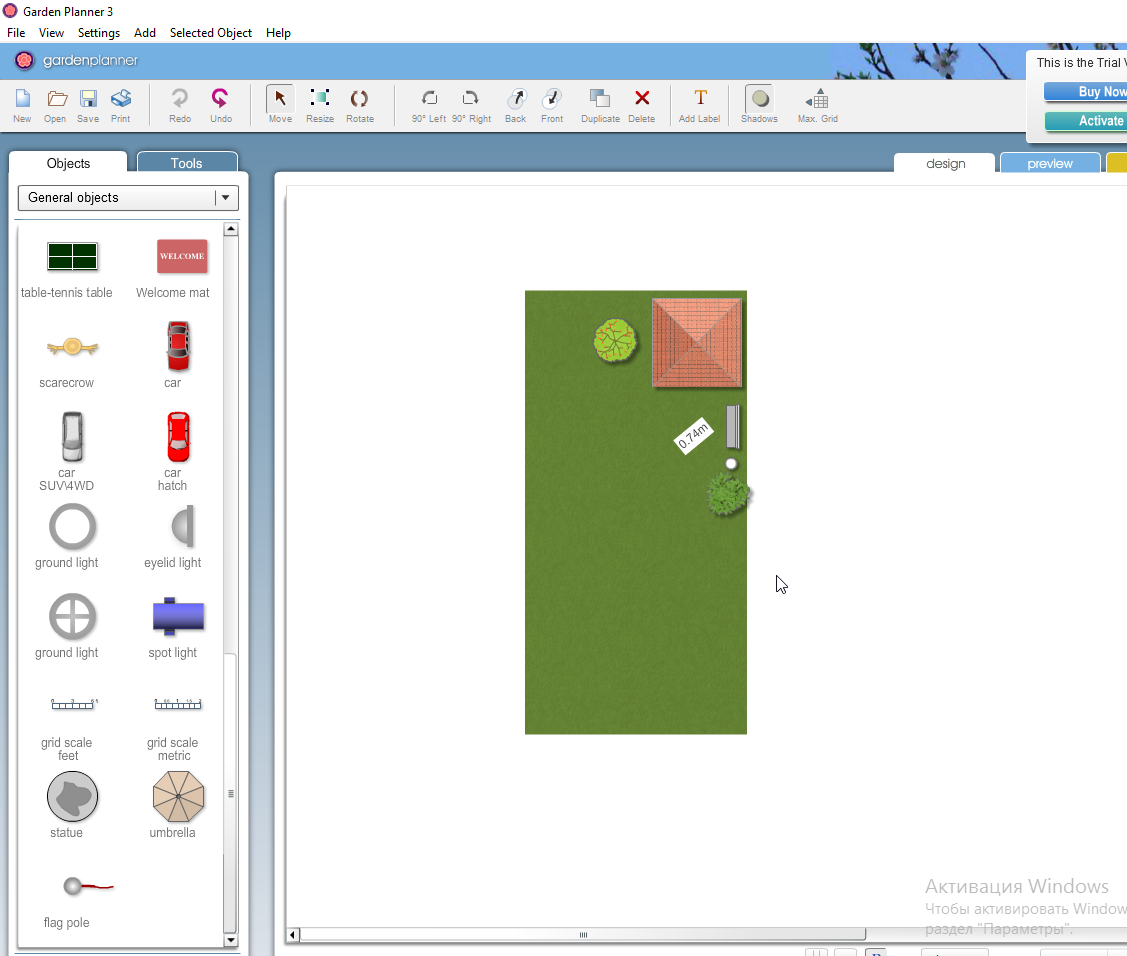Click the Activate button
Screen dimensions: 1127x956
tap(1085, 121)
